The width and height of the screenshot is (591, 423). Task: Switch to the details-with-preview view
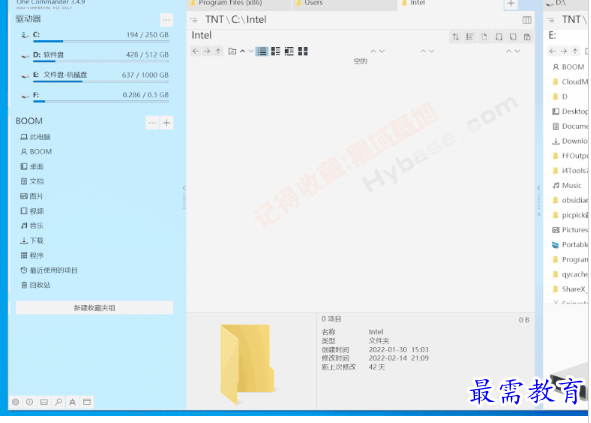click(x=289, y=51)
